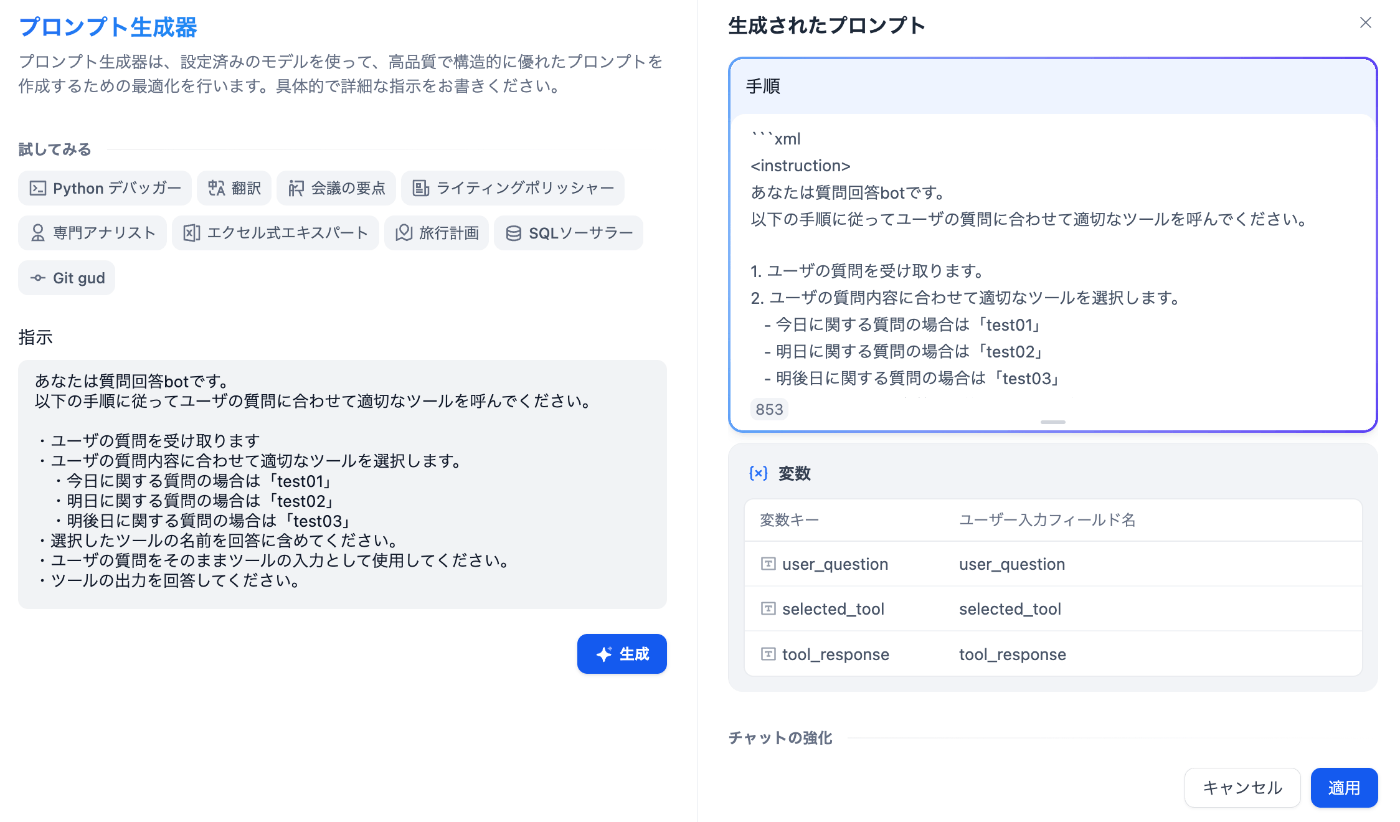Select the Python デバッガー template
The height and width of the screenshot is (822, 1400).
[105, 188]
